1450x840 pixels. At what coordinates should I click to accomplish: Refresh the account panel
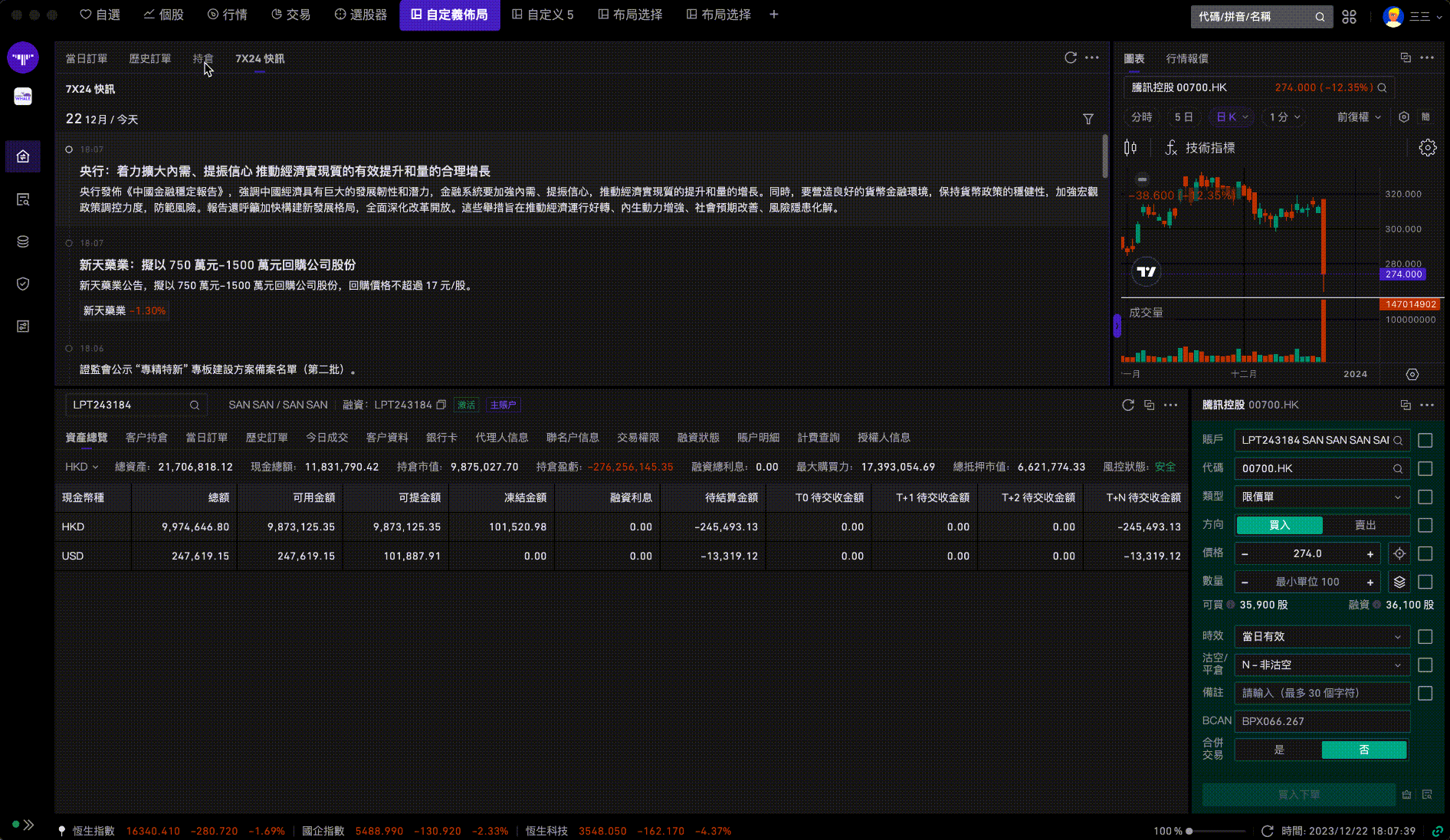(x=1128, y=405)
